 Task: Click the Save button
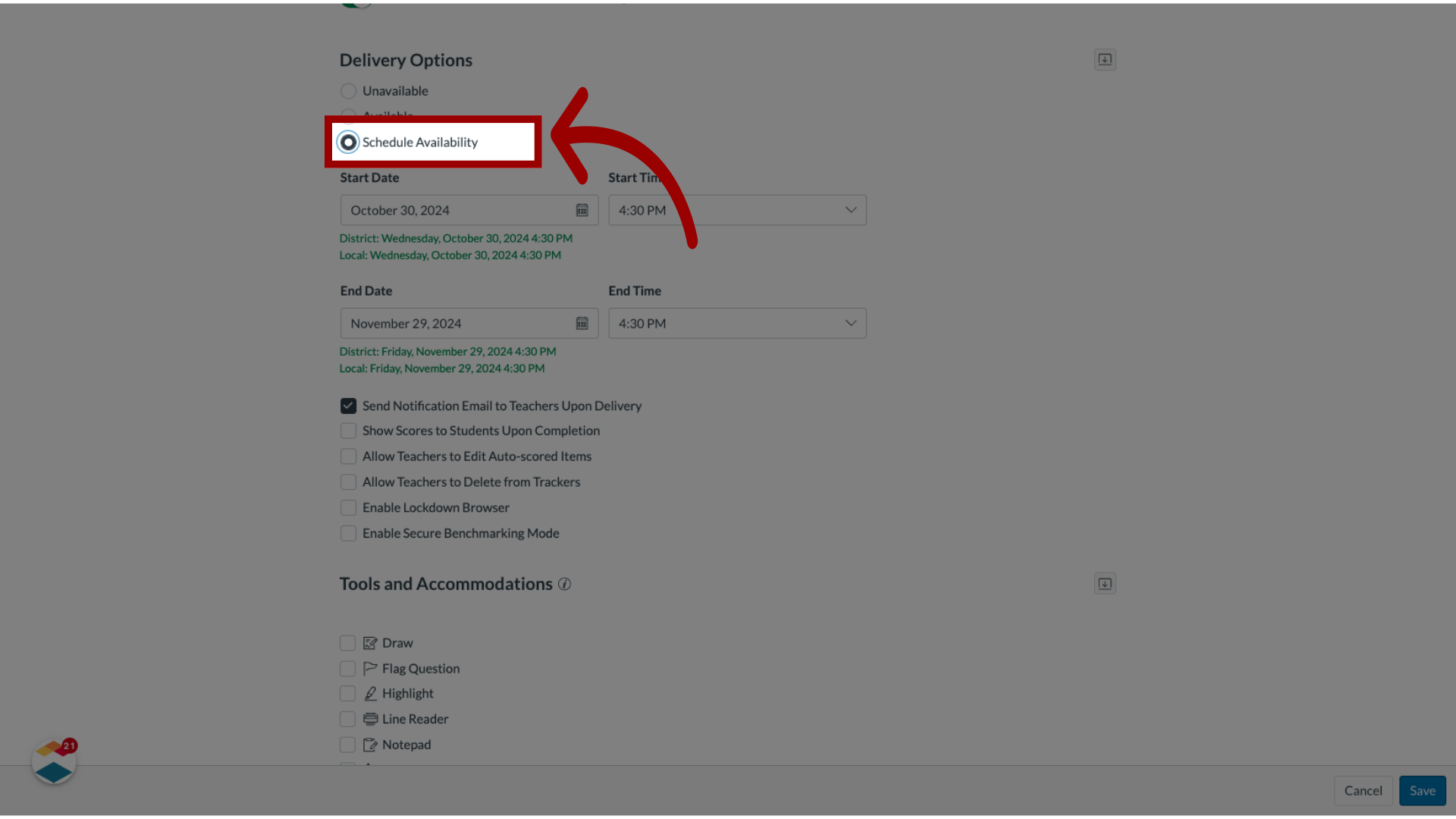click(x=1422, y=790)
